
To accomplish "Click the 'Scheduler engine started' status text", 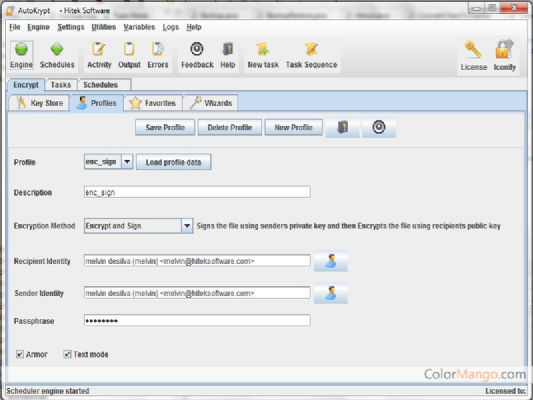I will 48,391.
